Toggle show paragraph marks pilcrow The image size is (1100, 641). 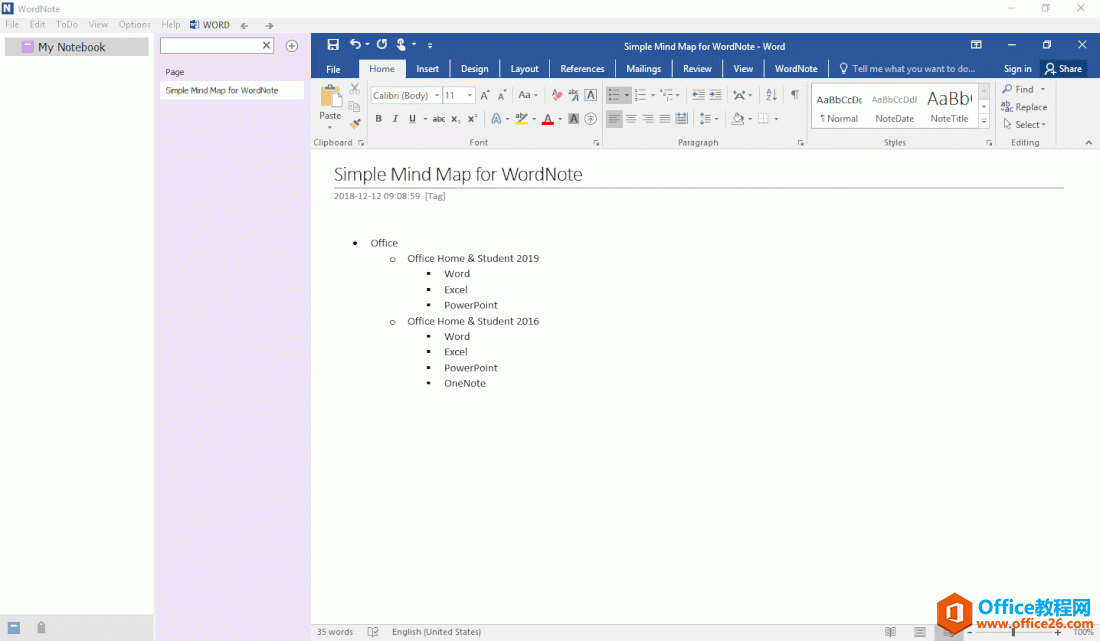(x=795, y=95)
